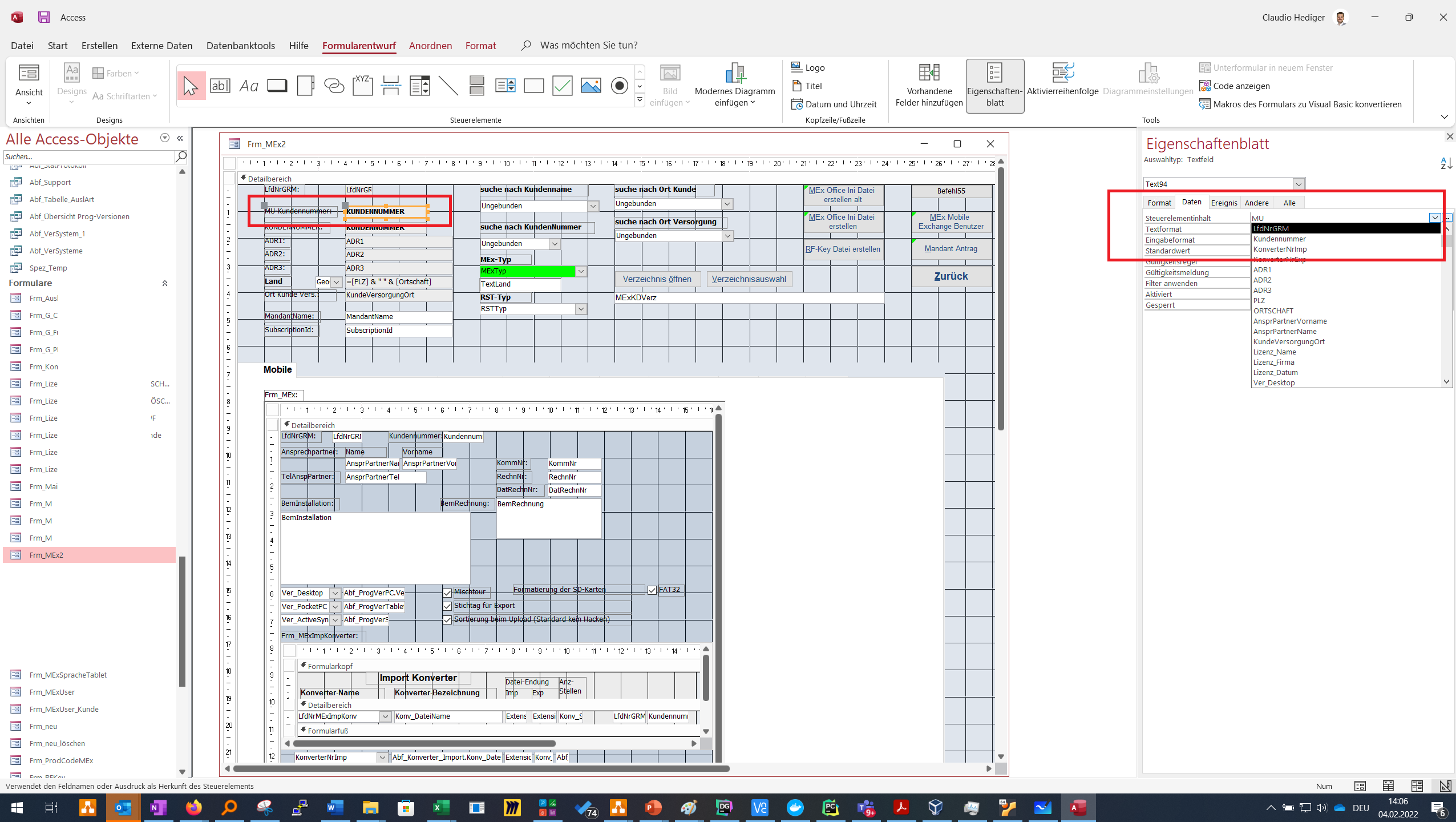1456x822 pixels.
Task: Toggle the FAT32 checkbox
Action: tap(652, 590)
